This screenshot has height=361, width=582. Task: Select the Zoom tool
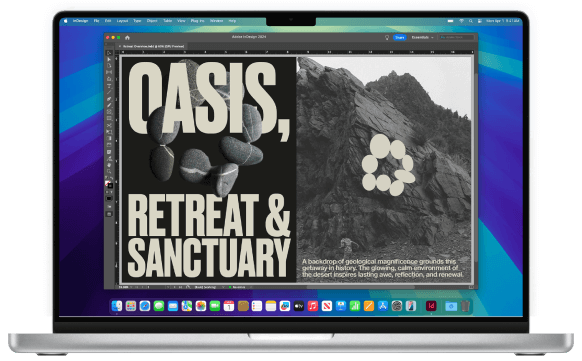109,171
